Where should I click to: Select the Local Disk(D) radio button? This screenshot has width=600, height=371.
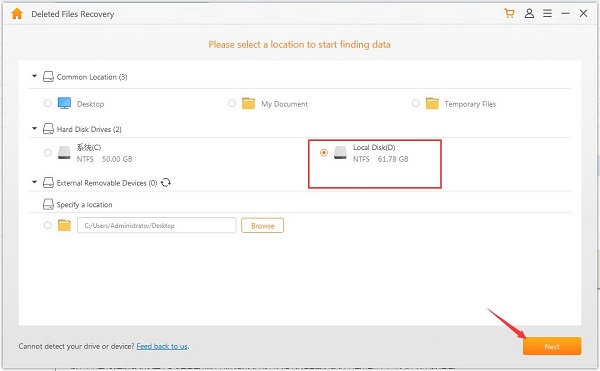(324, 153)
